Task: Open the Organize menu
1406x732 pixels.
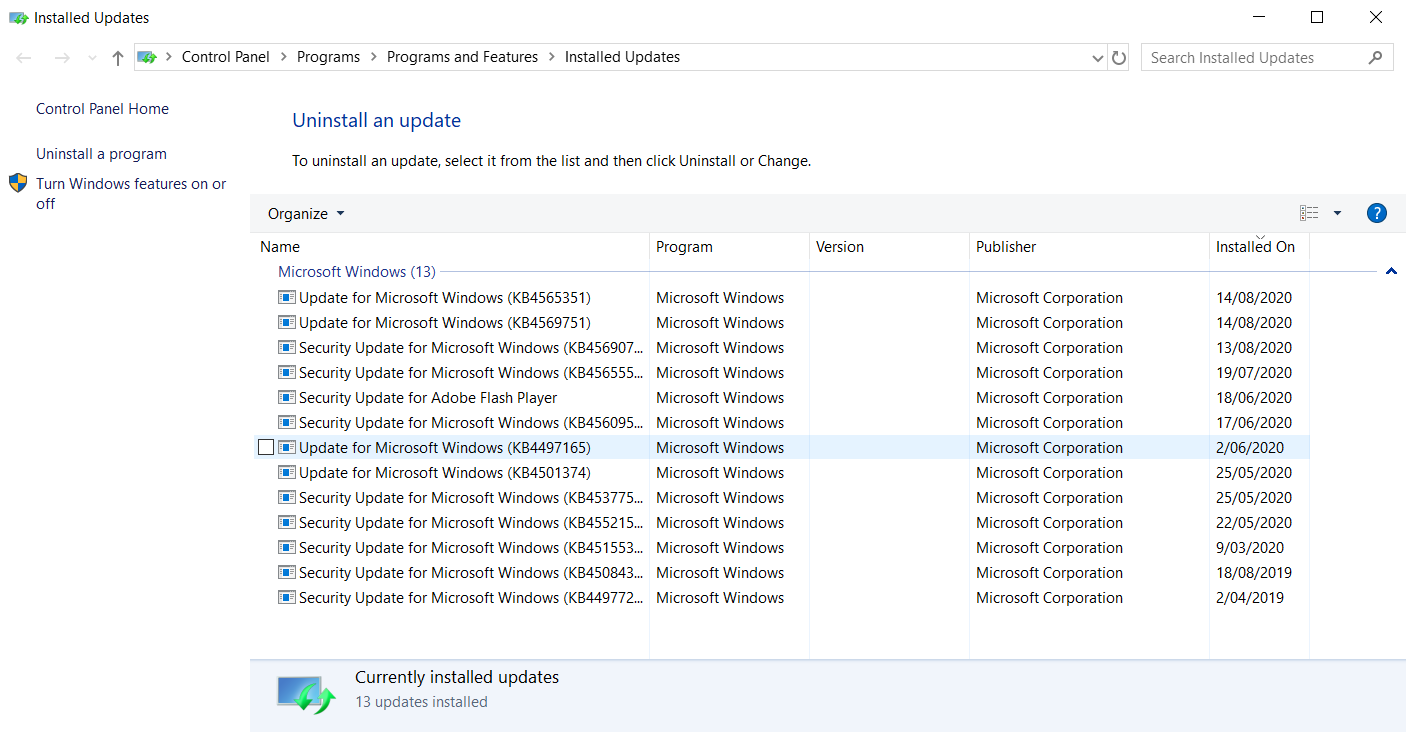Action: point(306,213)
